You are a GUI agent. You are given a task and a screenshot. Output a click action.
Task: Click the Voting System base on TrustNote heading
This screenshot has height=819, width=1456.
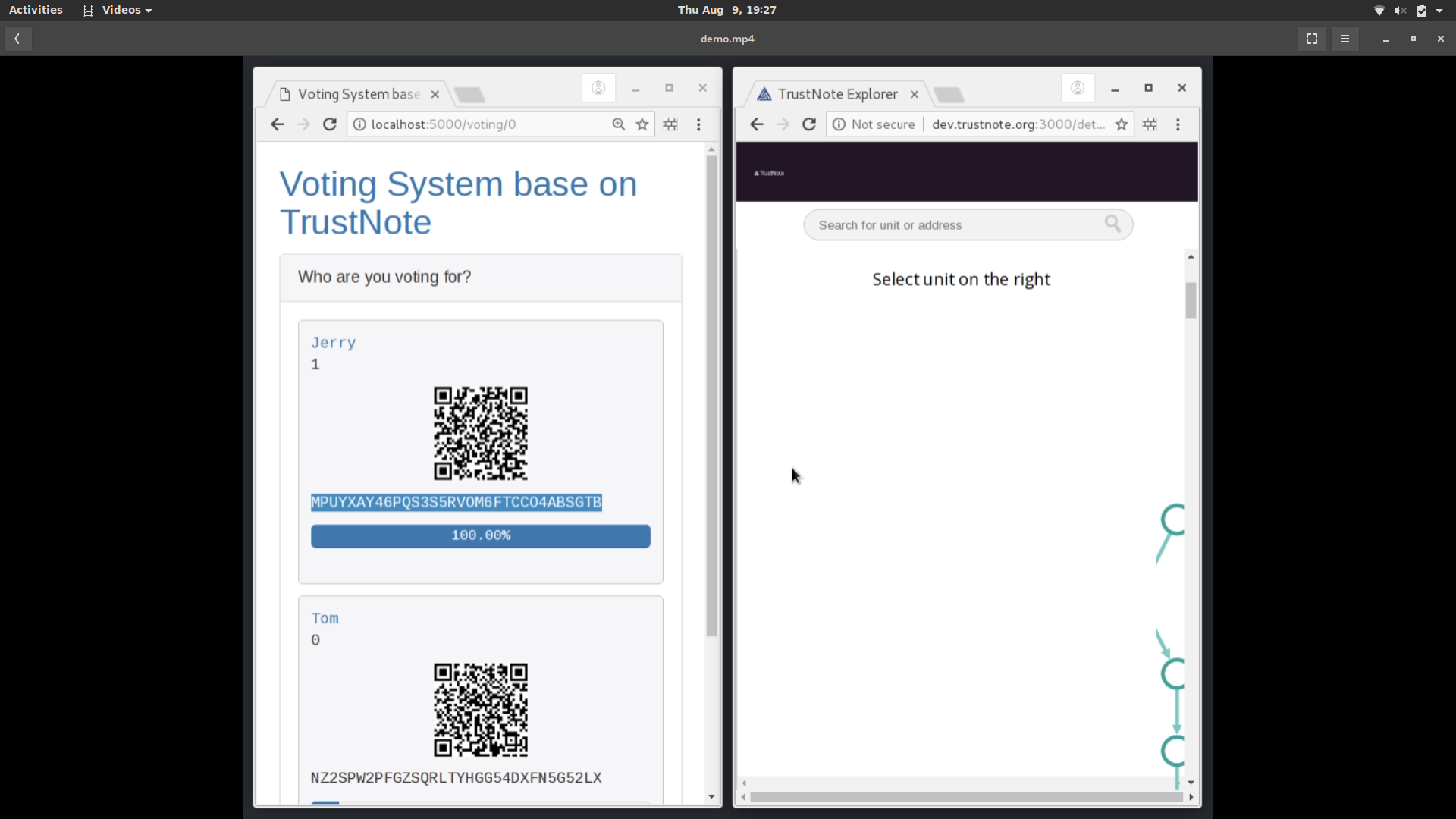(458, 203)
